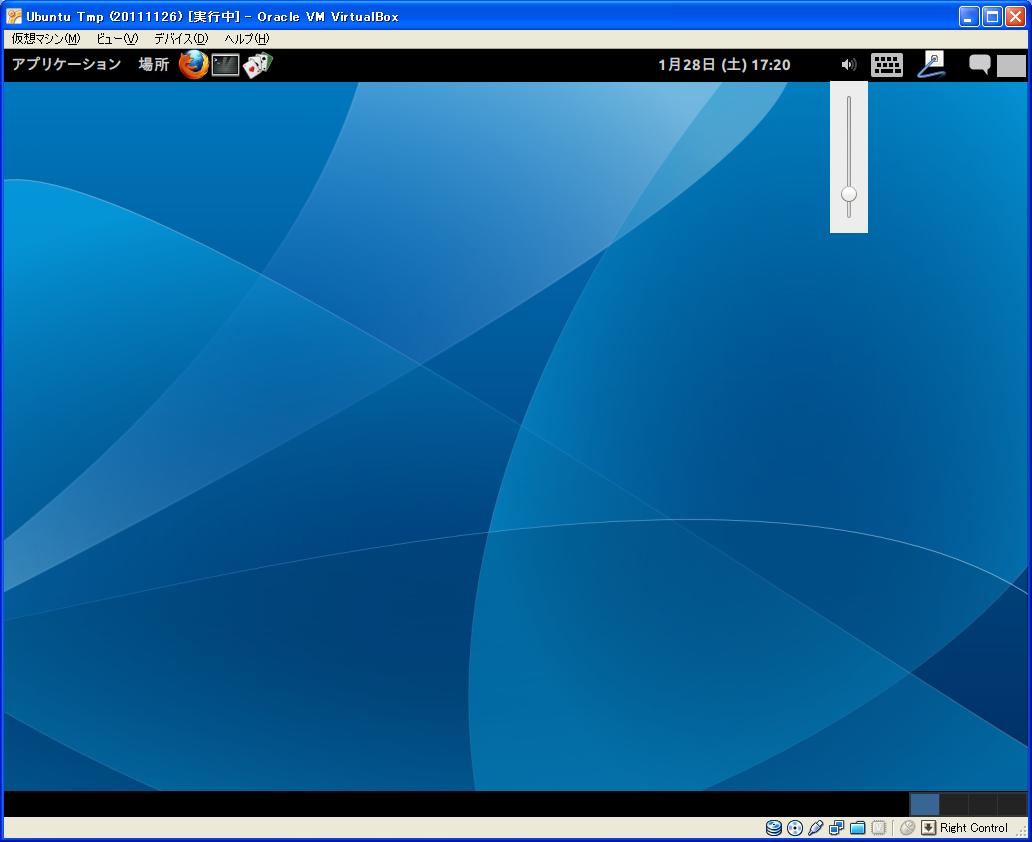Open the terminal launcher icon
Screen dimensions: 1032x842
point(225,65)
